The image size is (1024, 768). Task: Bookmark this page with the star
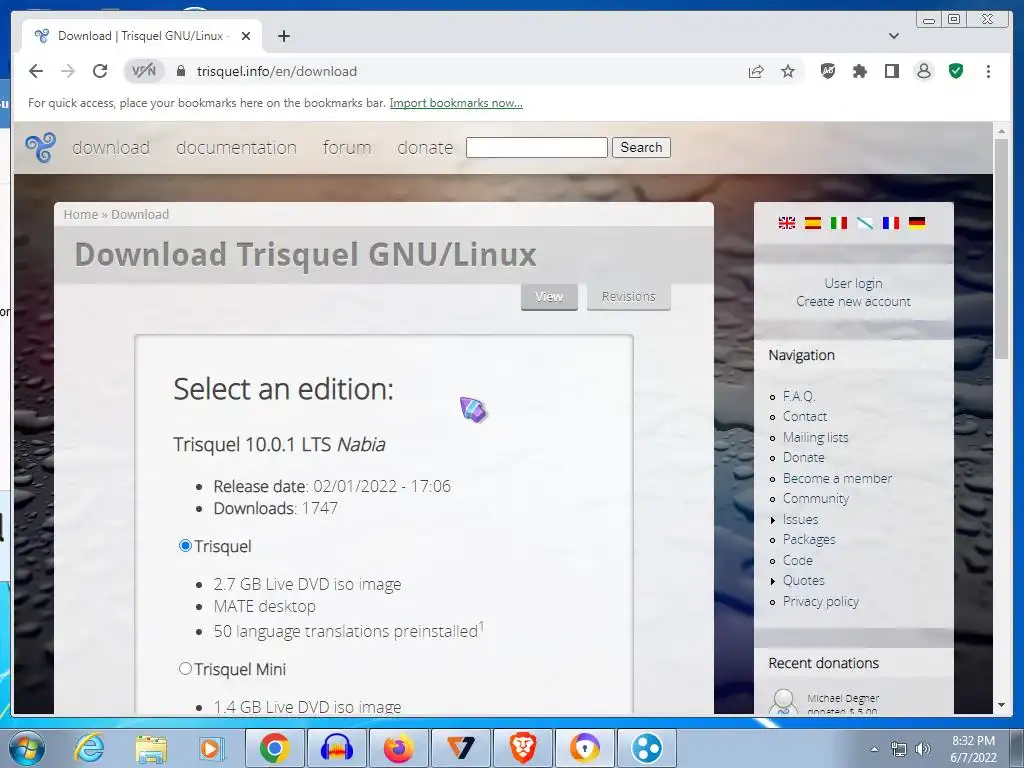coord(788,71)
